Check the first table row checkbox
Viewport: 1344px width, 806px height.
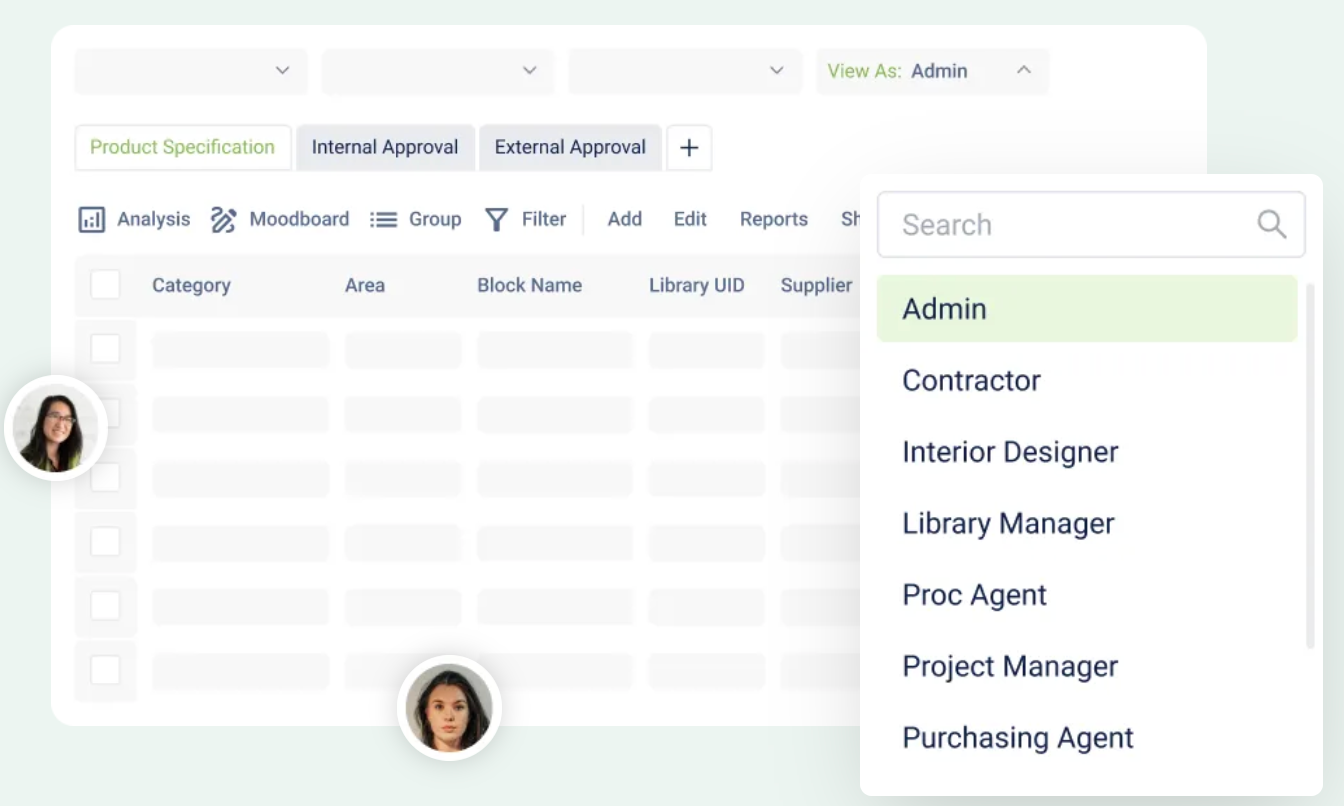[105, 349]
